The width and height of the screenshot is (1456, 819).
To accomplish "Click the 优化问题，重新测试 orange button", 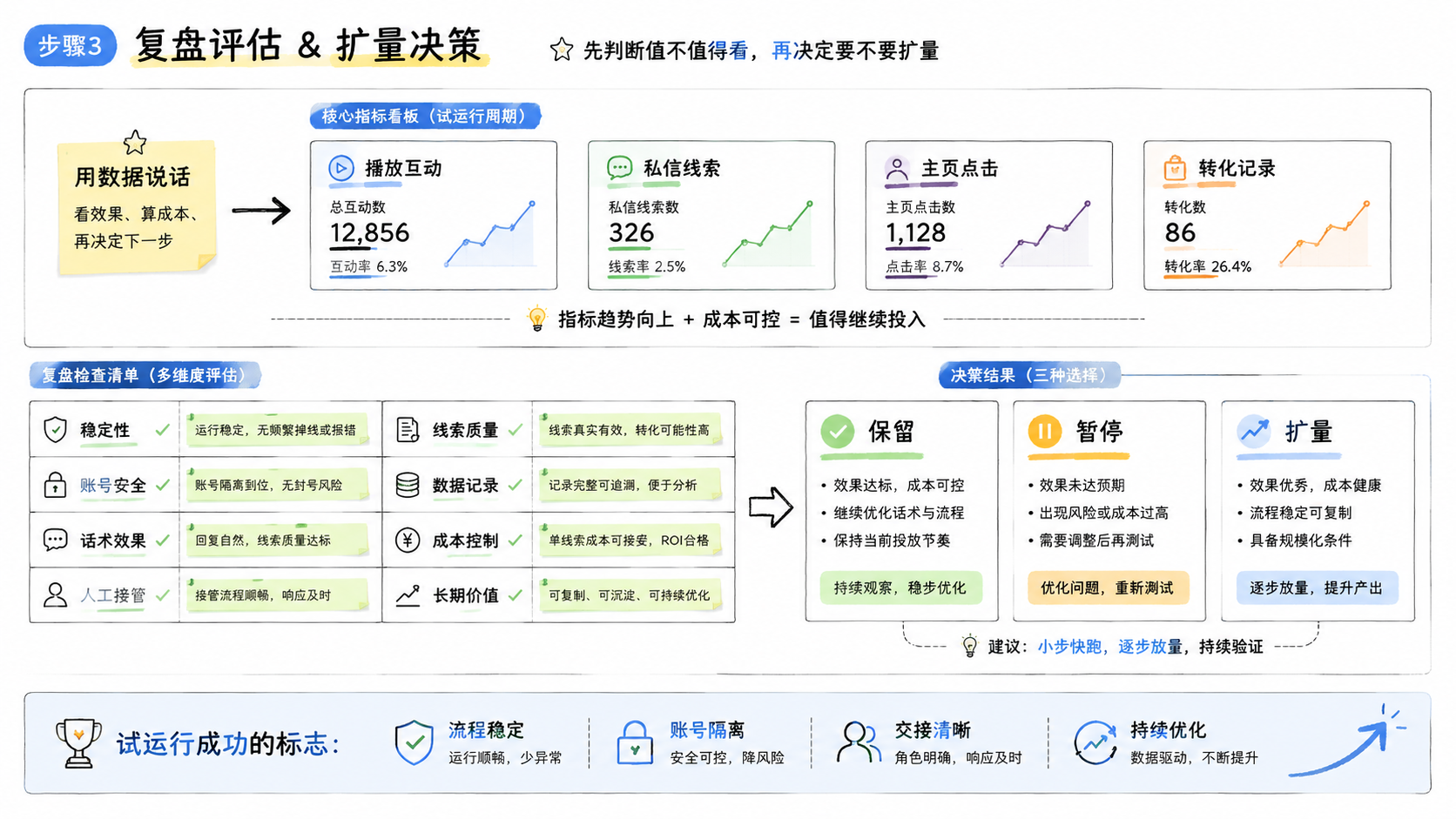I will tap(1108, 588).
